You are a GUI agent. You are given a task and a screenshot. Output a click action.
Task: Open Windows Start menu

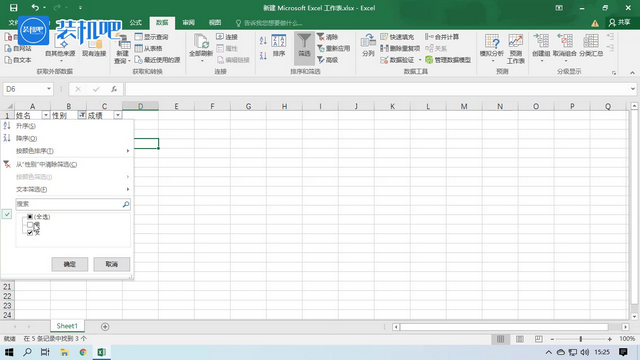click(x=9, y=352)
